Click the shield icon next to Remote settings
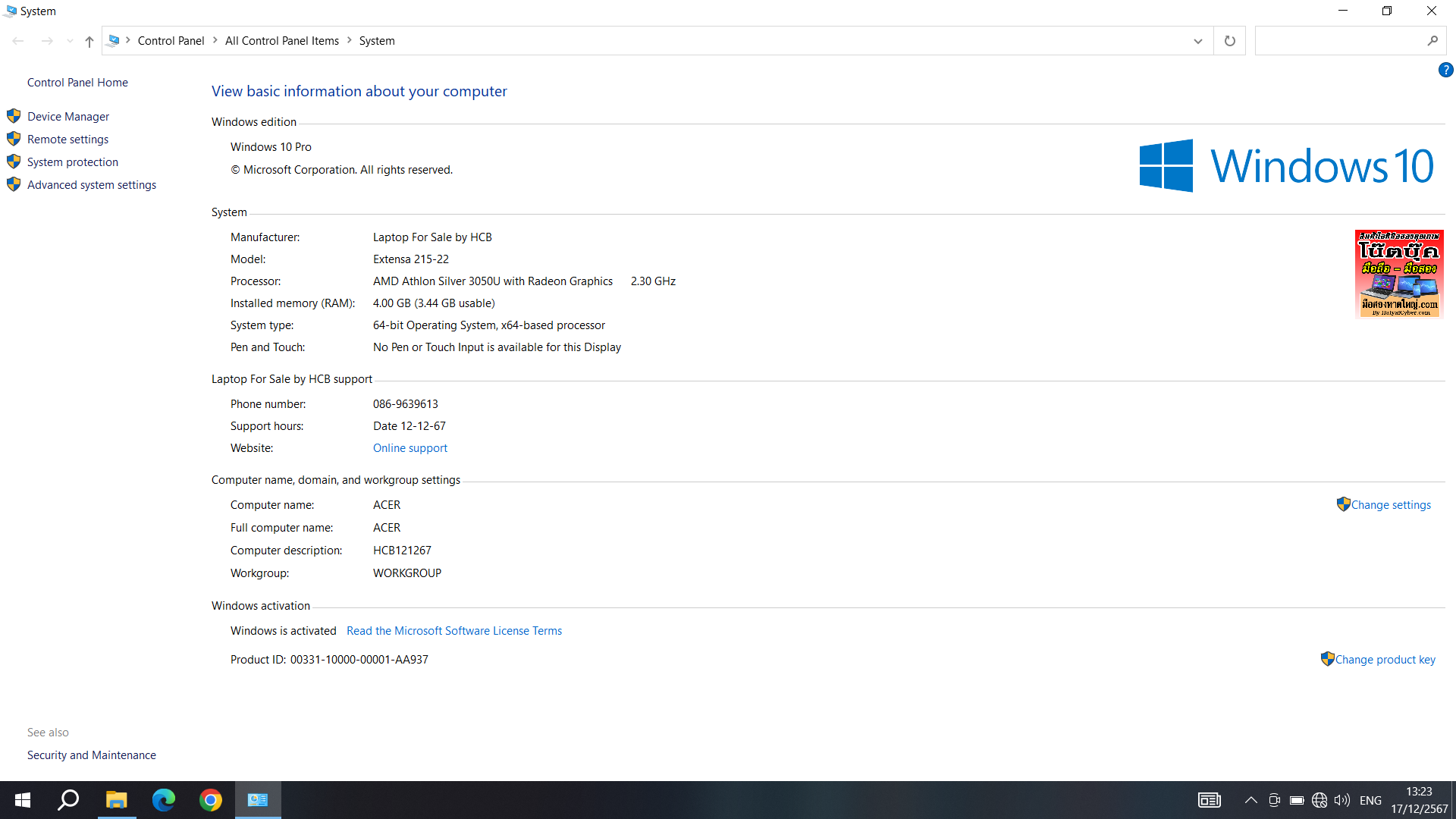This screenshot has height=819, width=1456. point(14,139)
